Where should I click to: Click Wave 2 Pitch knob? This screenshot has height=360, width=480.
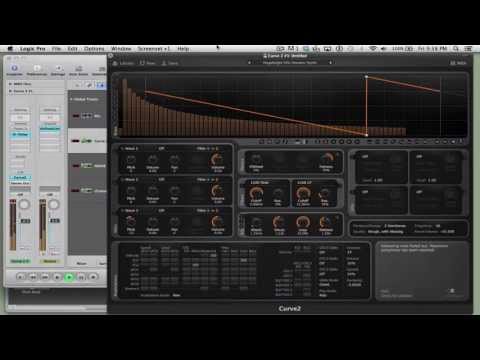pos(131,191)
